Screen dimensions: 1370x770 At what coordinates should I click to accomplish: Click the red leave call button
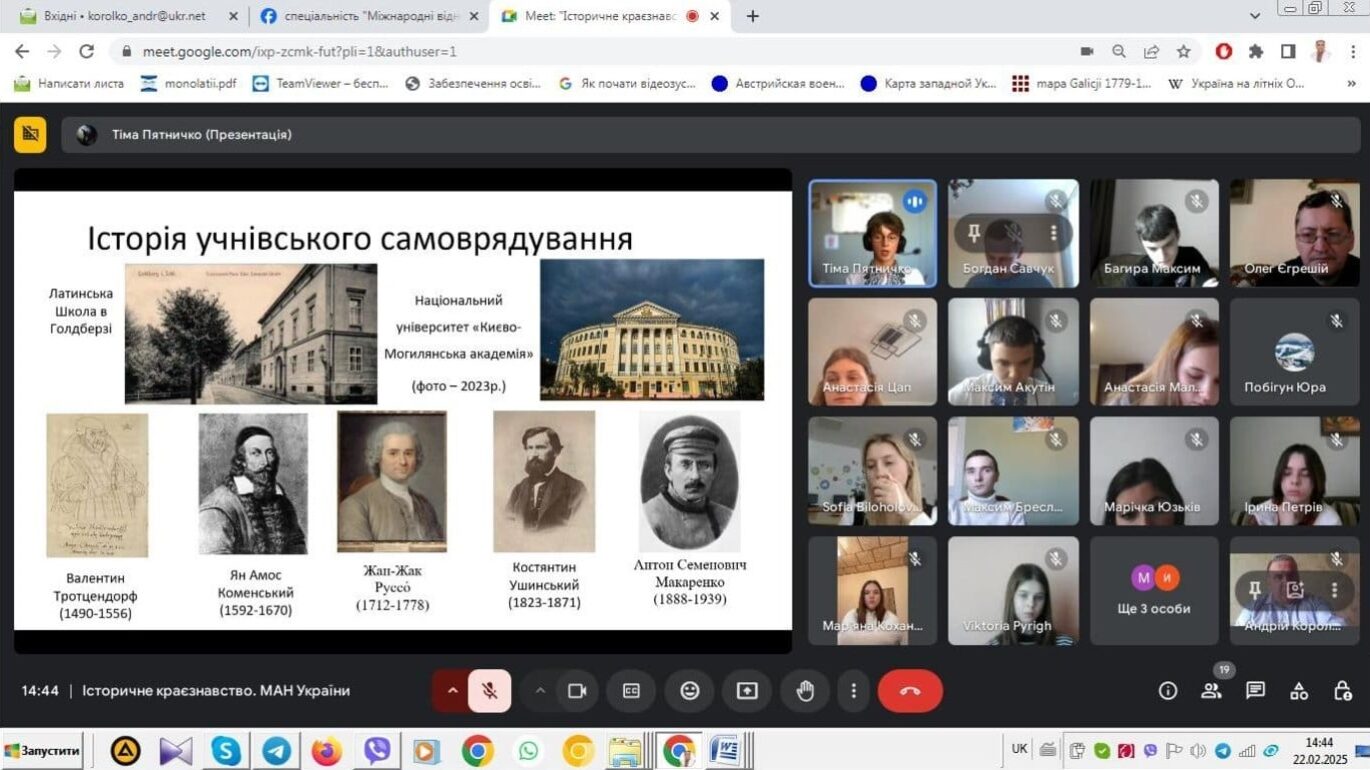coord(909,691)
